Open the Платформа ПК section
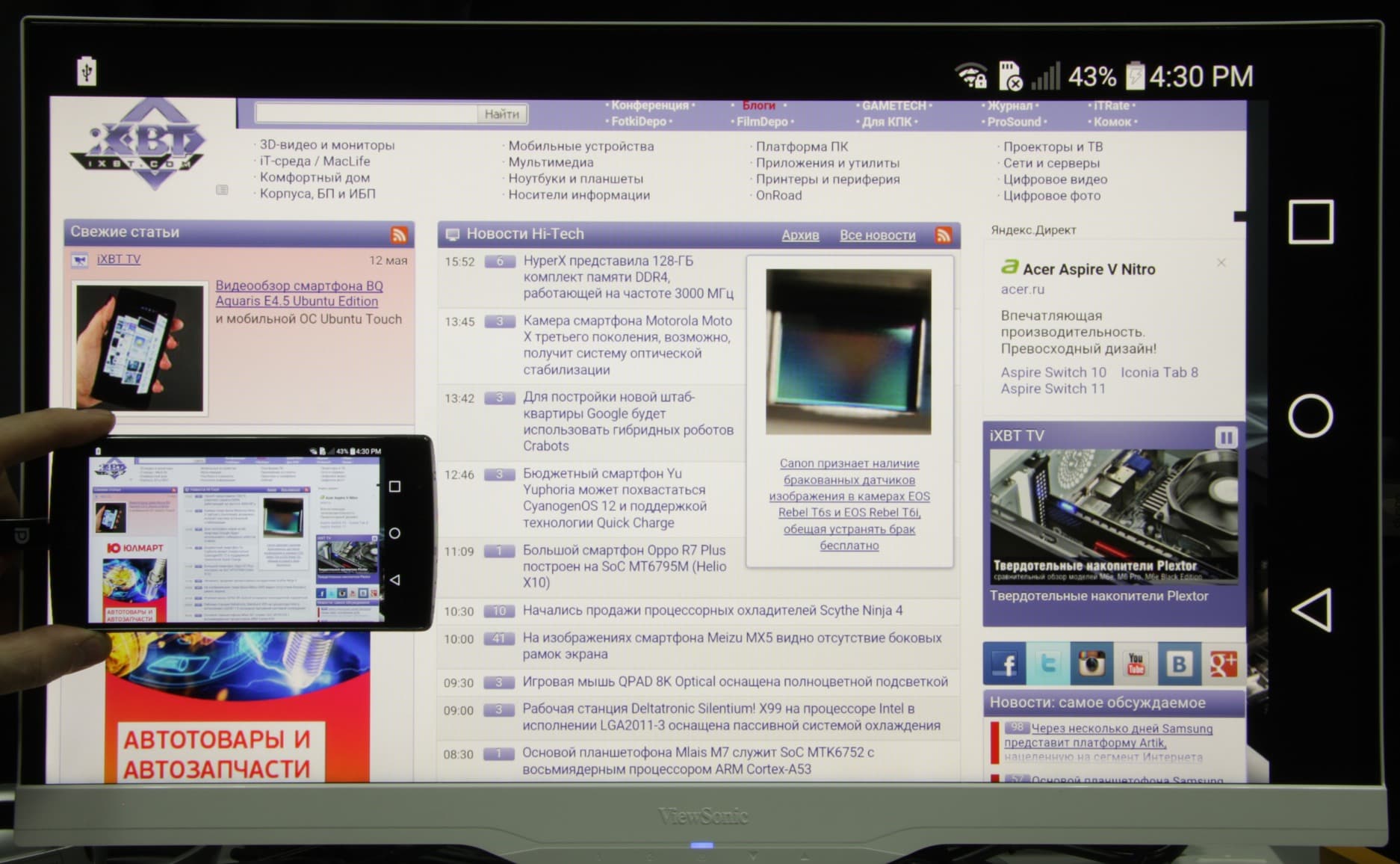 [x=802, y=146]
